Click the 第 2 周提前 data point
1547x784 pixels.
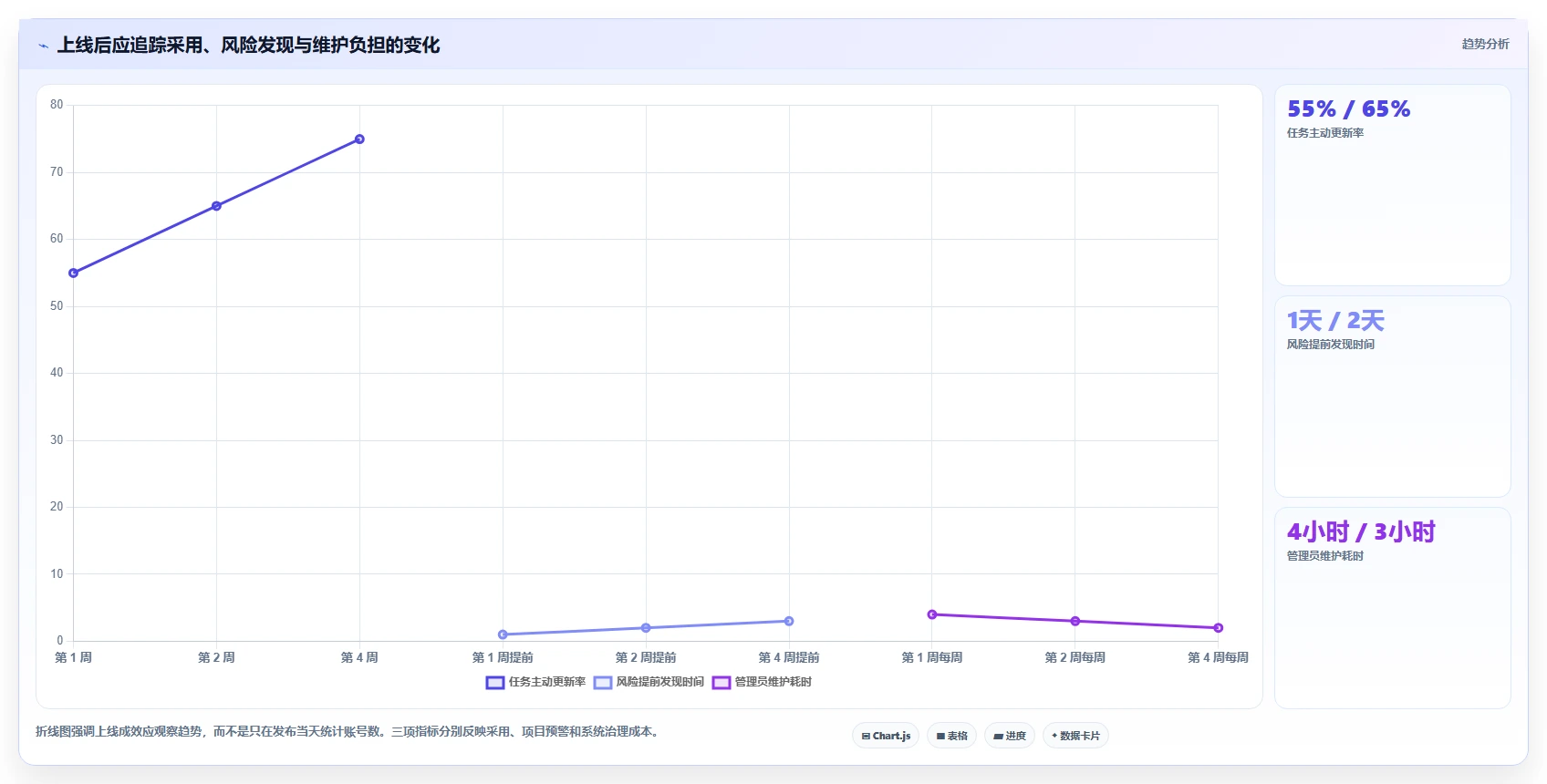pos(646,628)
